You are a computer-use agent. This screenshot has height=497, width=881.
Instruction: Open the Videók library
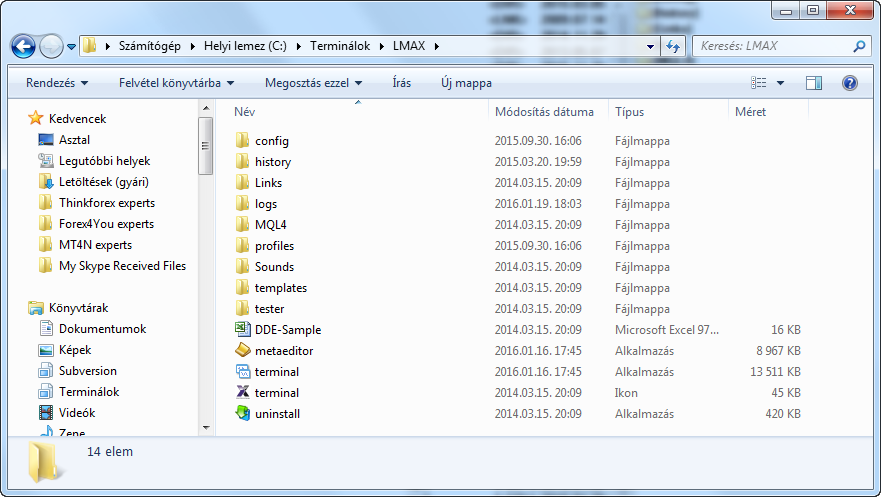77,413
